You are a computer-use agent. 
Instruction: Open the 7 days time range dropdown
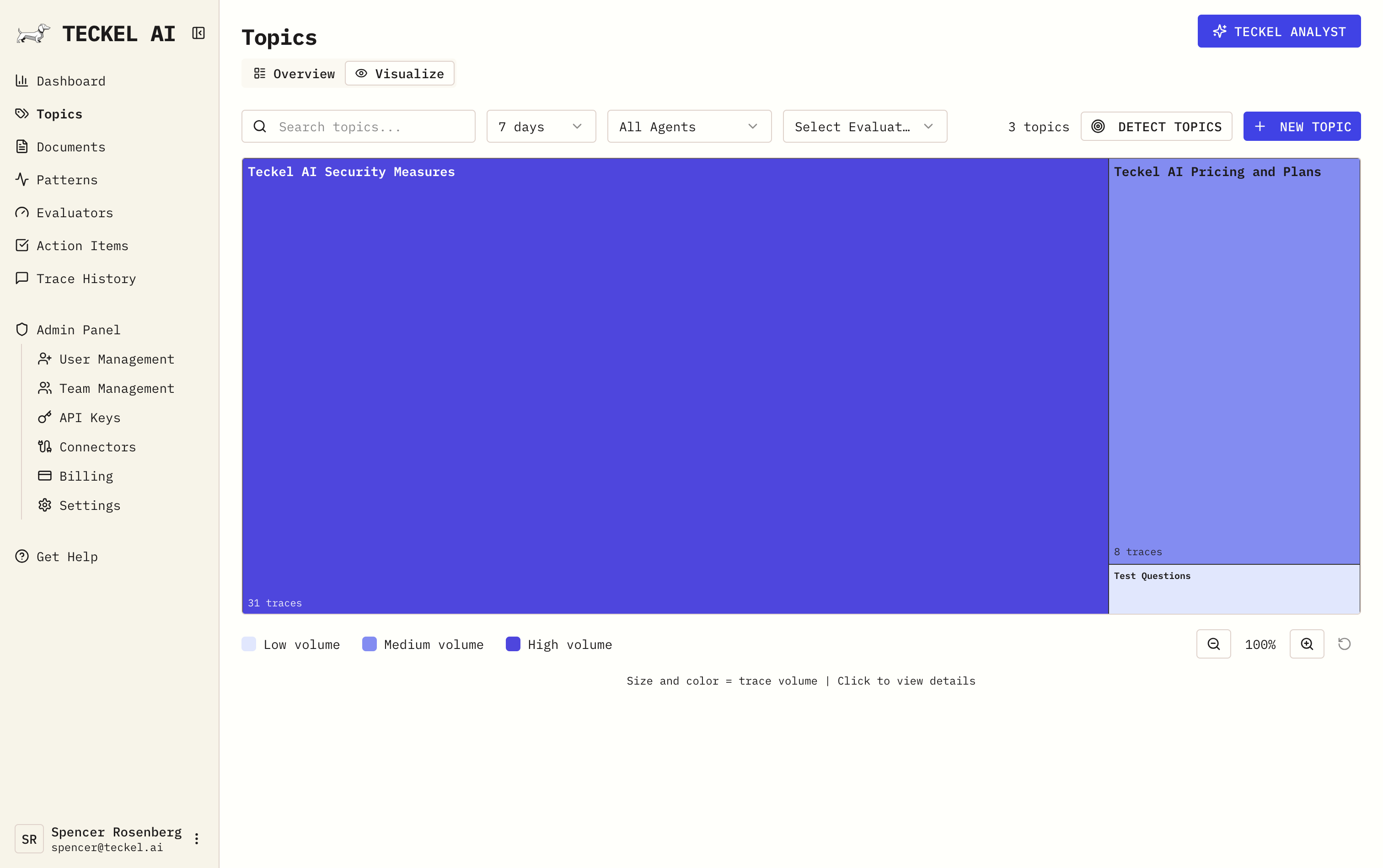click(x=540, y=126)
